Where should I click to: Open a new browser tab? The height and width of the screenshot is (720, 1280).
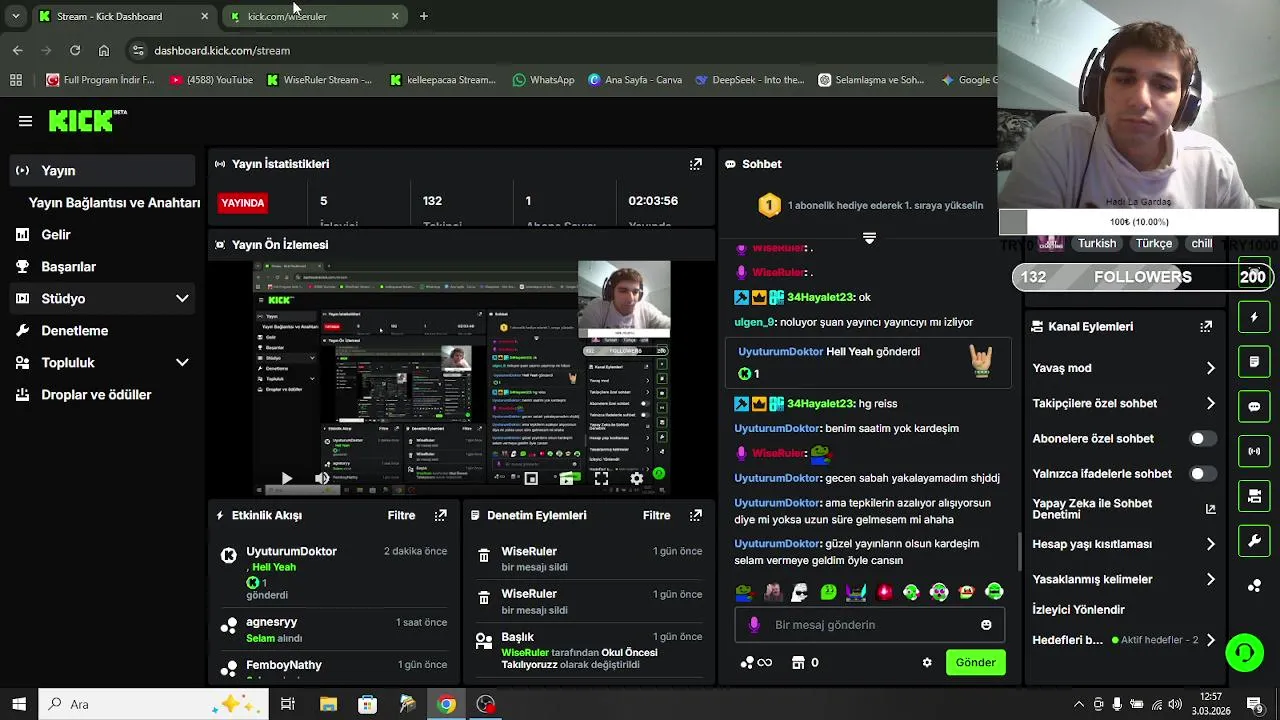pyautogui.click(x=423, y=16)
